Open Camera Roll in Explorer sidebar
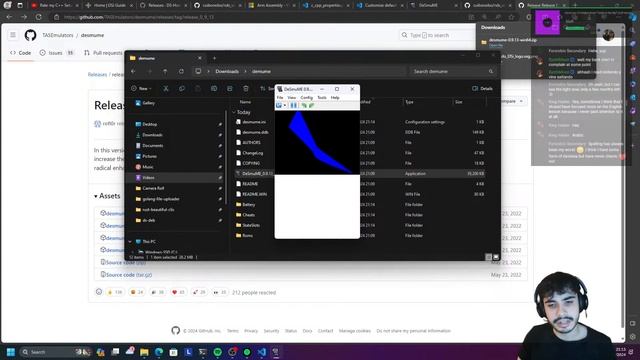The height and width of the screenshot is (360, 640). (153, 188)
